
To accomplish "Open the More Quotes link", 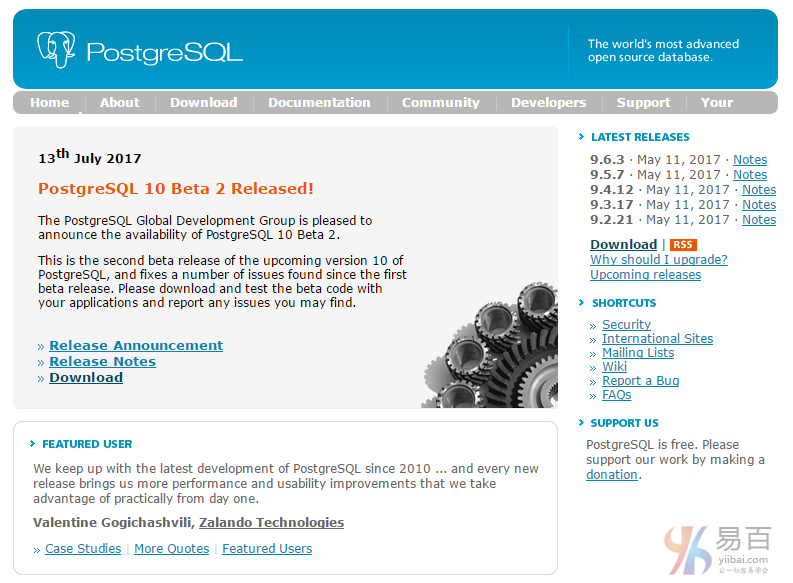I will coord(171,549).
